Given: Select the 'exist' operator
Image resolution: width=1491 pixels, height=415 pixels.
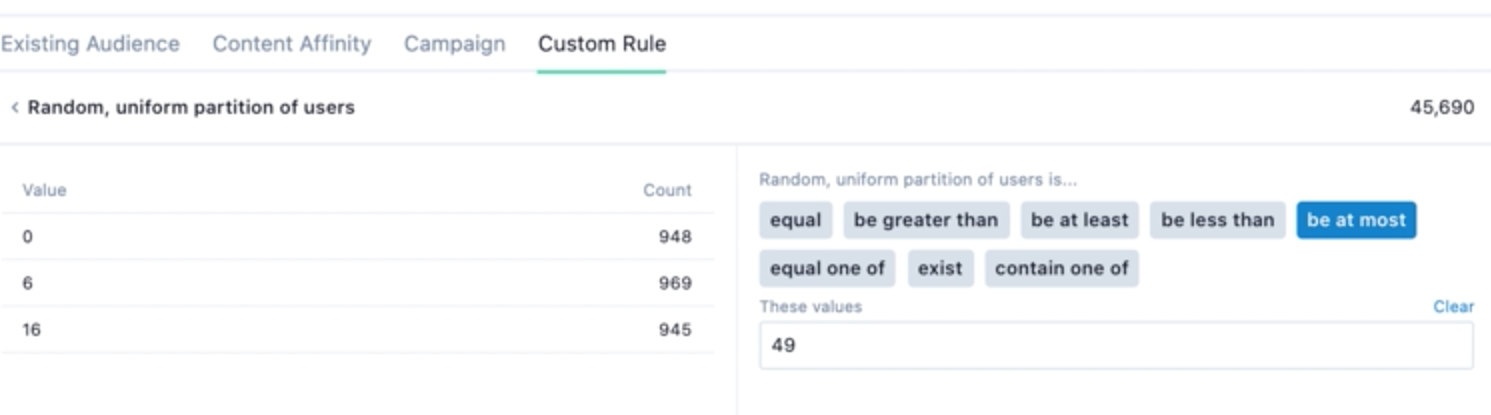Looking at the screenshot, I should [x=940, y=269].
